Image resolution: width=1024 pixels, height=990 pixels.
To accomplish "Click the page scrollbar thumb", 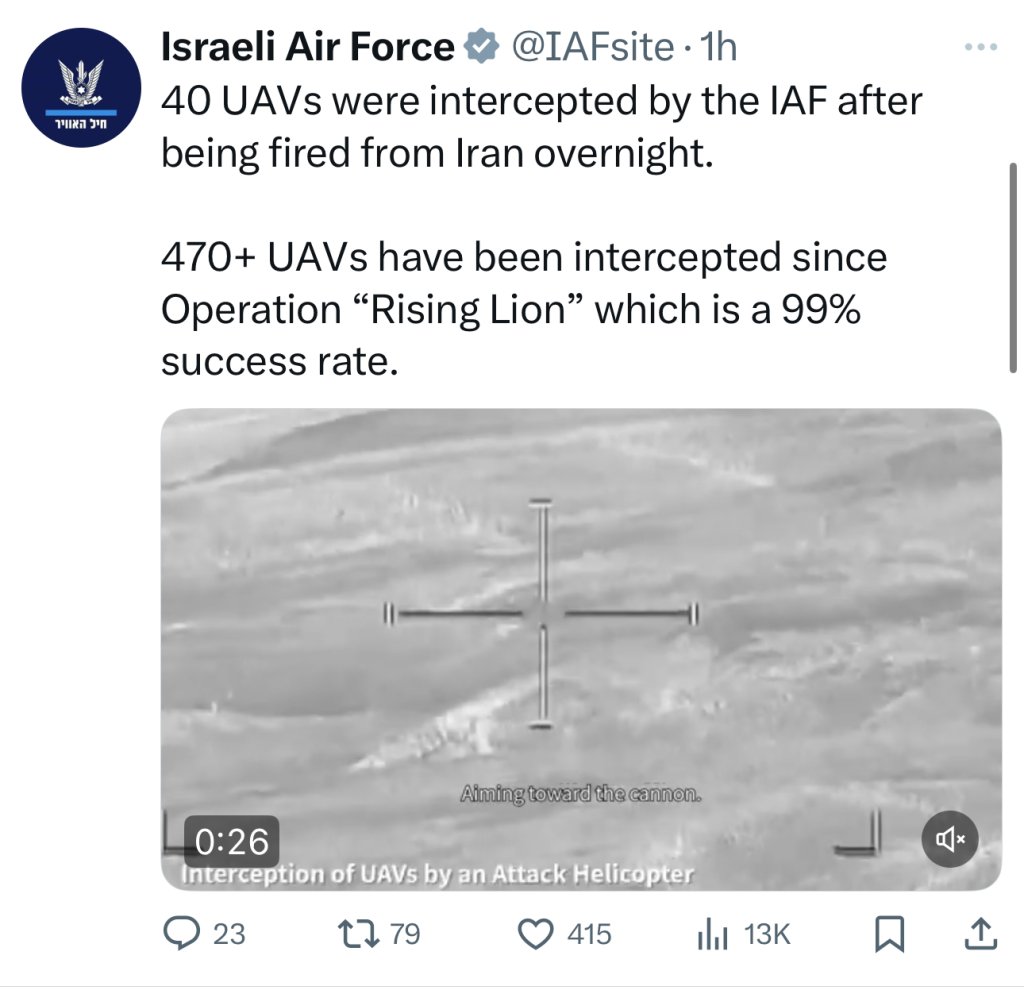I will [x=1013, y=267].
